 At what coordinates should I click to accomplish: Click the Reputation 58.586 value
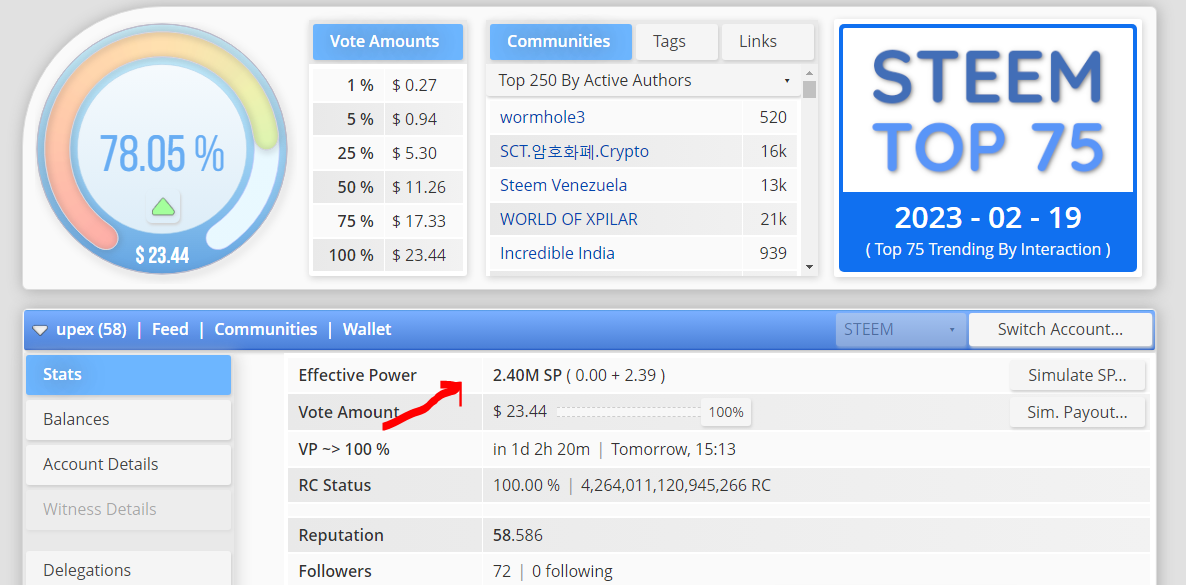click(x=517, y=536)
